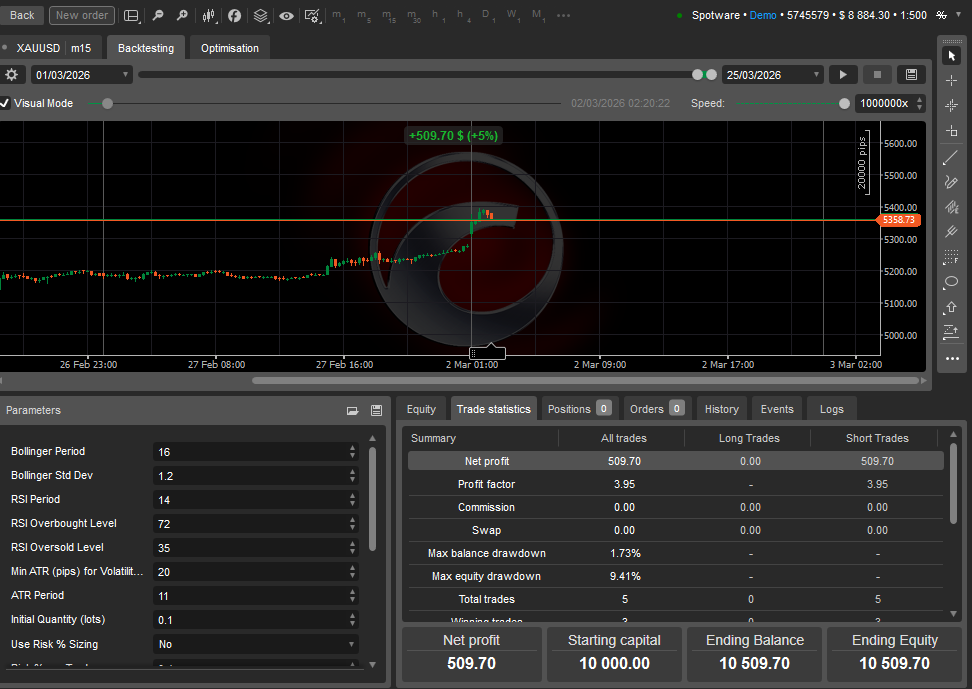This screenshot has width=972, height=689.
Task: Zoom in on the price chart
Action: [x=180, y=15]
